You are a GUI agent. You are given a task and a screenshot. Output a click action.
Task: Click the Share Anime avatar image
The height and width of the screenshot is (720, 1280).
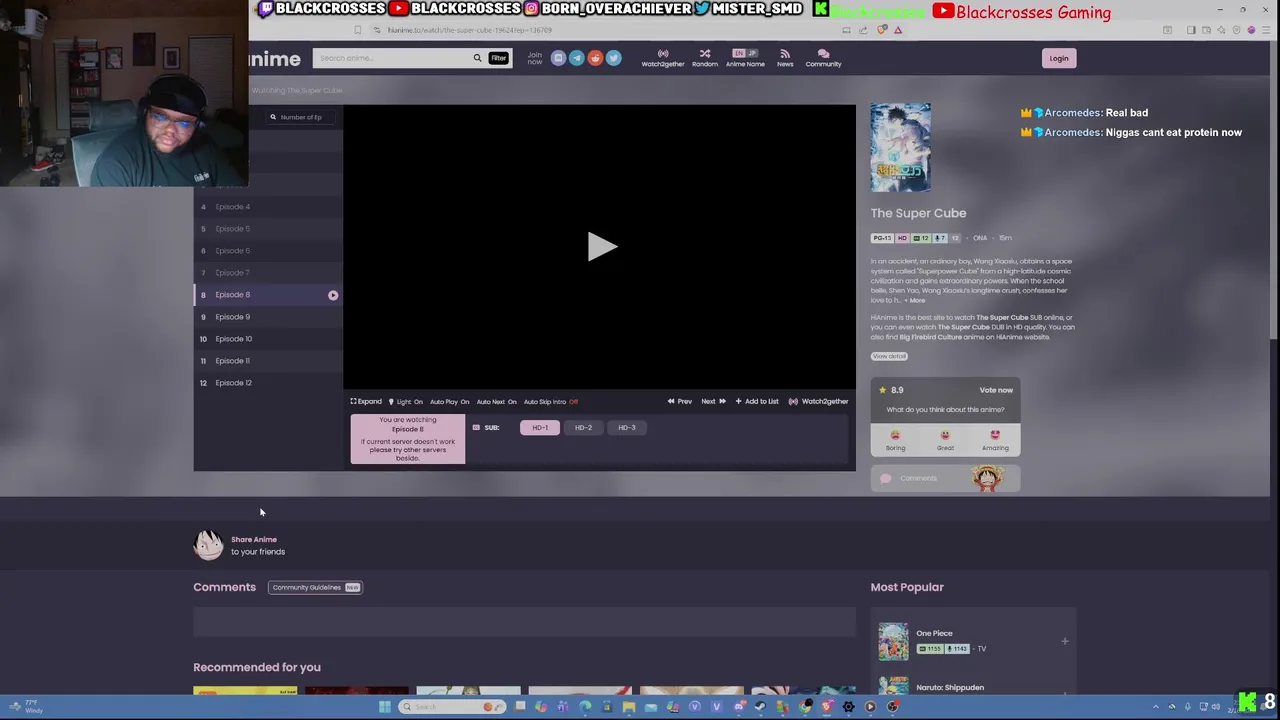(x=208, y=545)
